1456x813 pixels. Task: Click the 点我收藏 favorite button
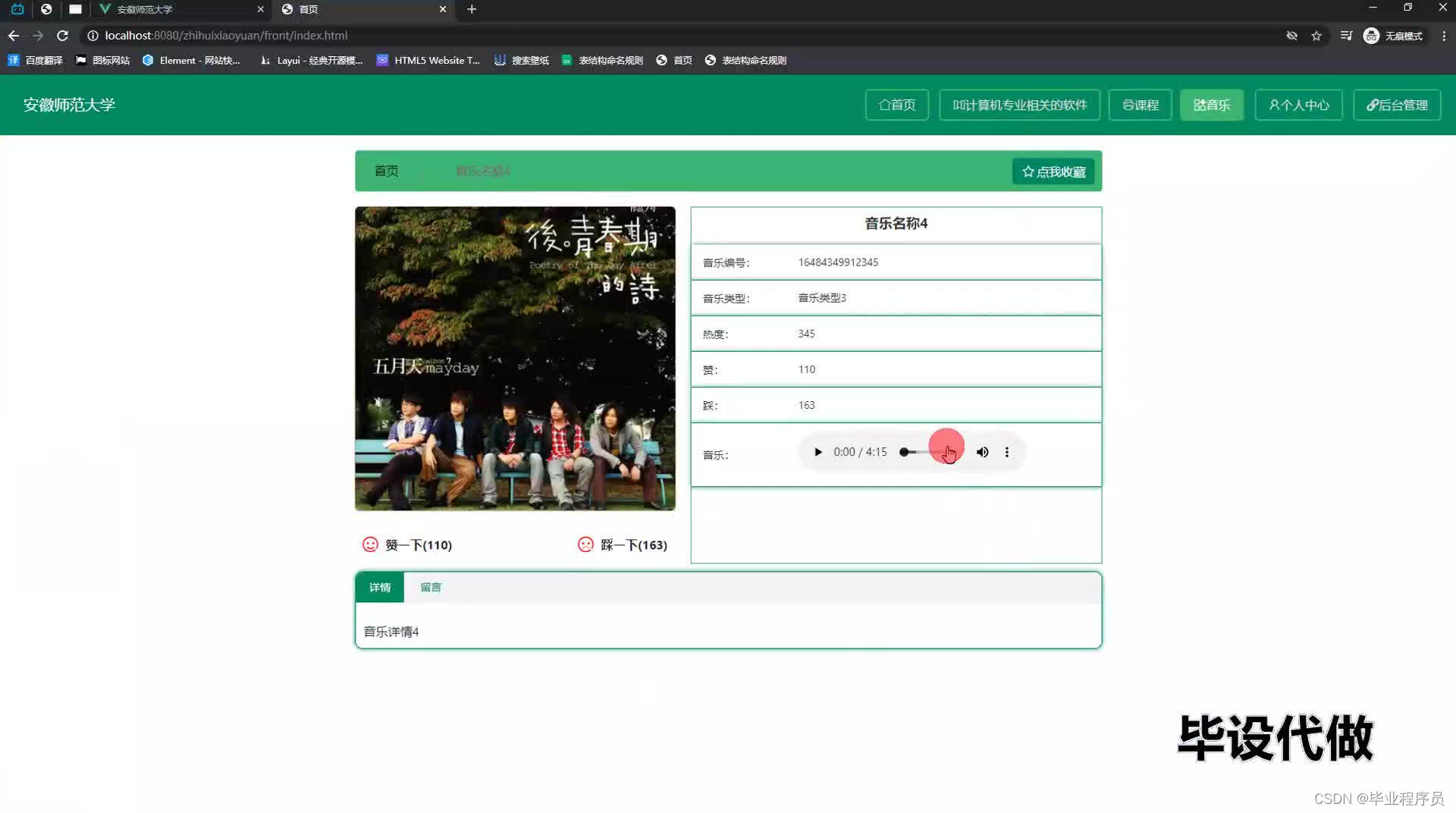pyautogui.click(x=1053, y=171)
